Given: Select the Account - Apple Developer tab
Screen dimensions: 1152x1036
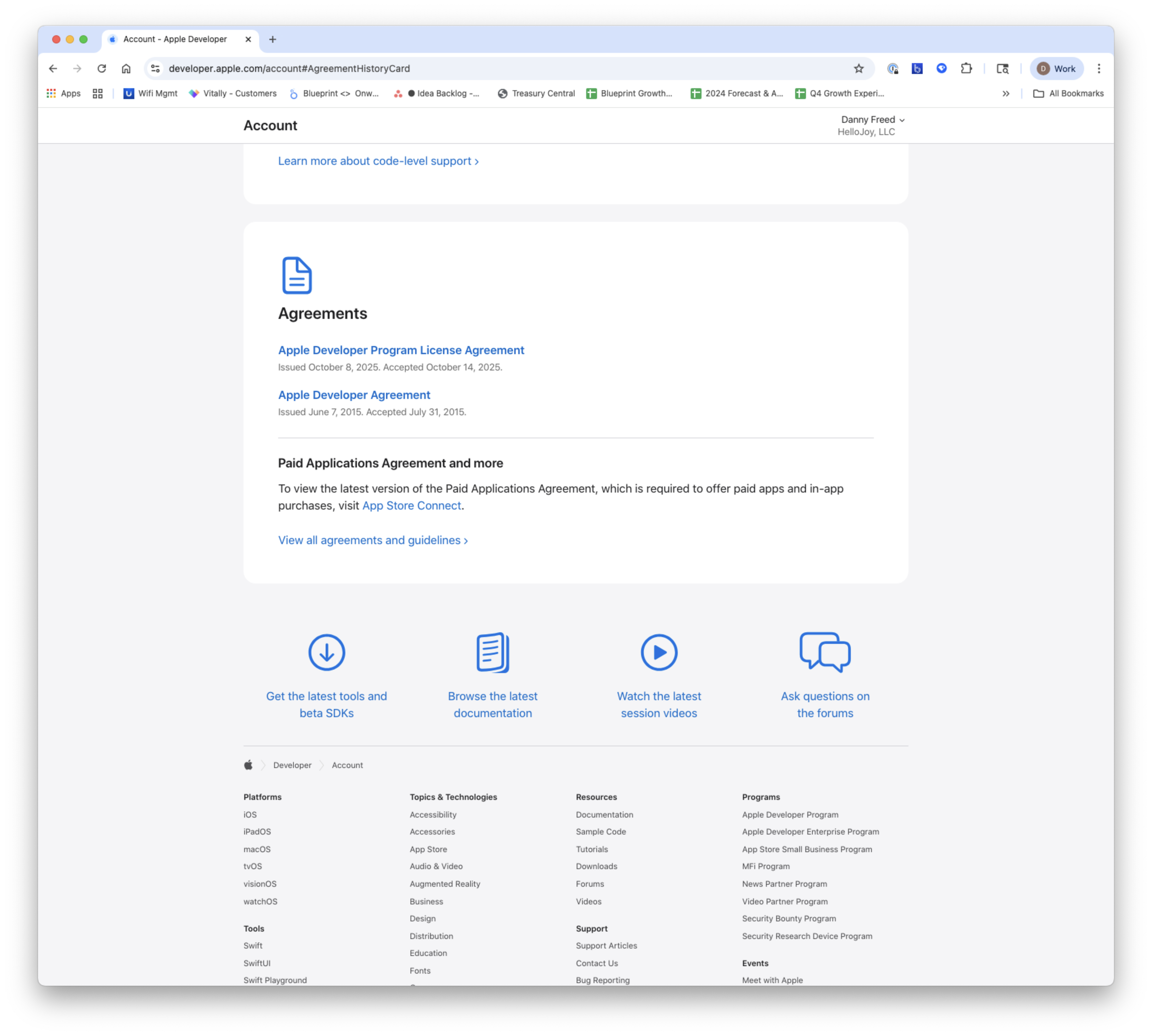Looking at the screenshot, I should point(175,39).
